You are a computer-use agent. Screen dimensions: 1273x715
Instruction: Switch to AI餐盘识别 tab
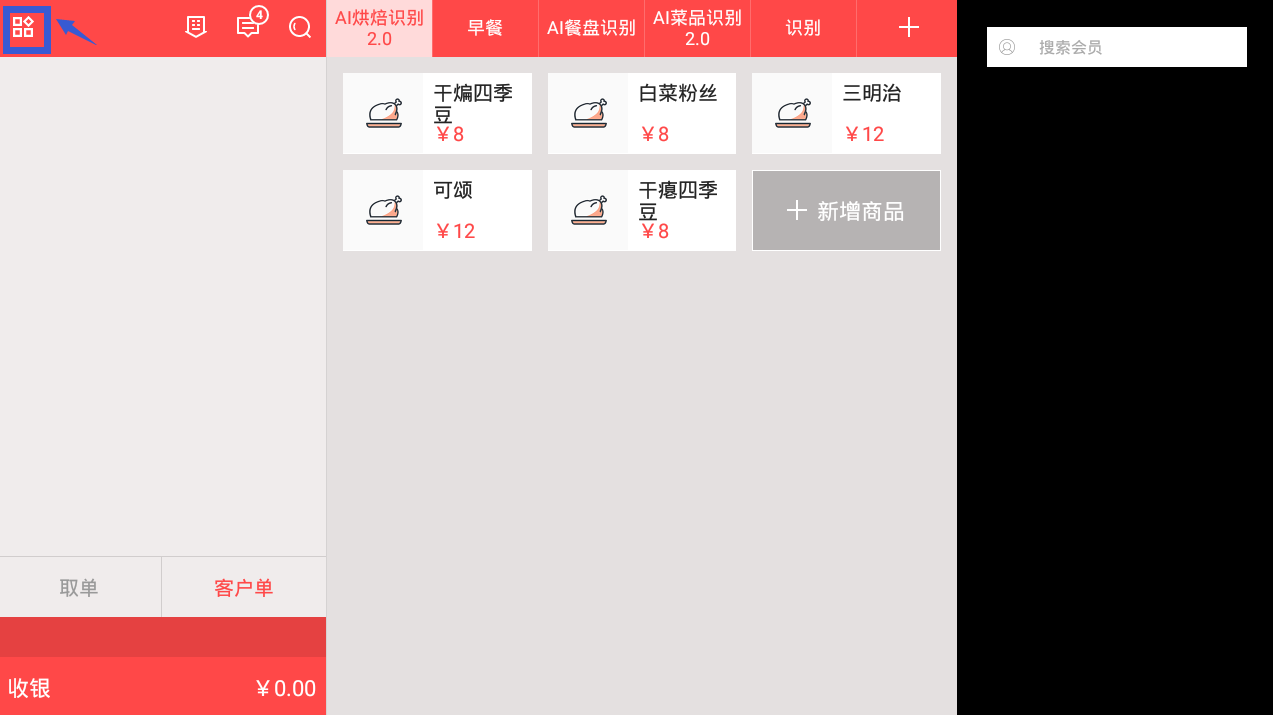pos(591,28)
